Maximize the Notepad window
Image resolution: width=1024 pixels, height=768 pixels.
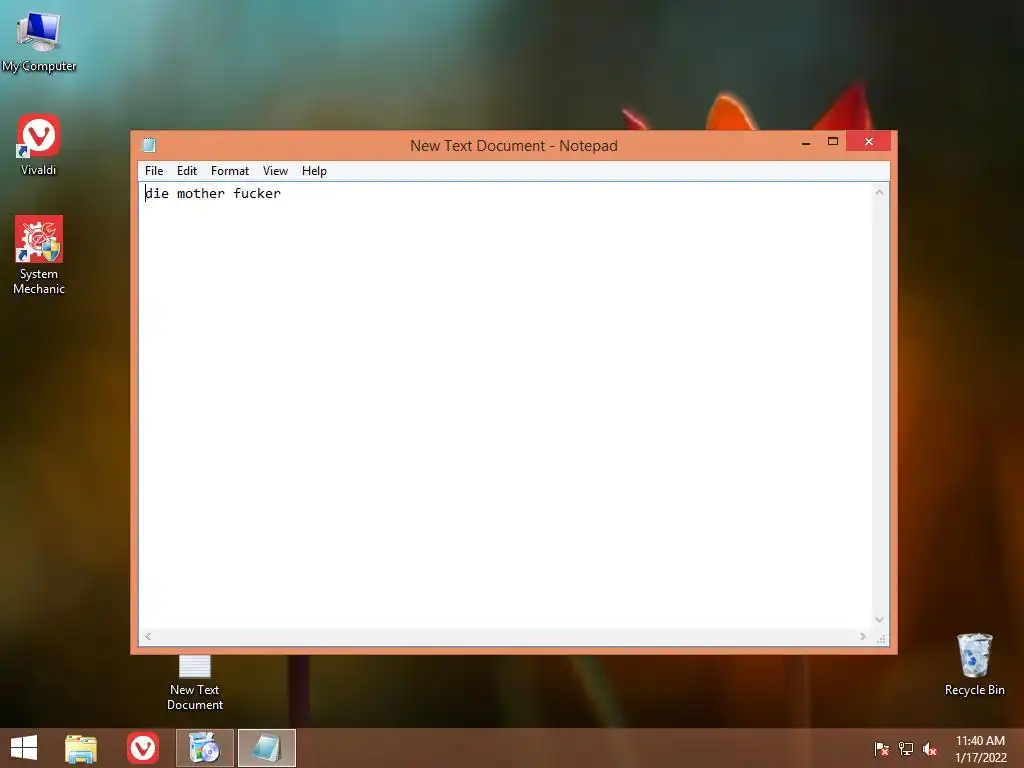tap(833, 142)
